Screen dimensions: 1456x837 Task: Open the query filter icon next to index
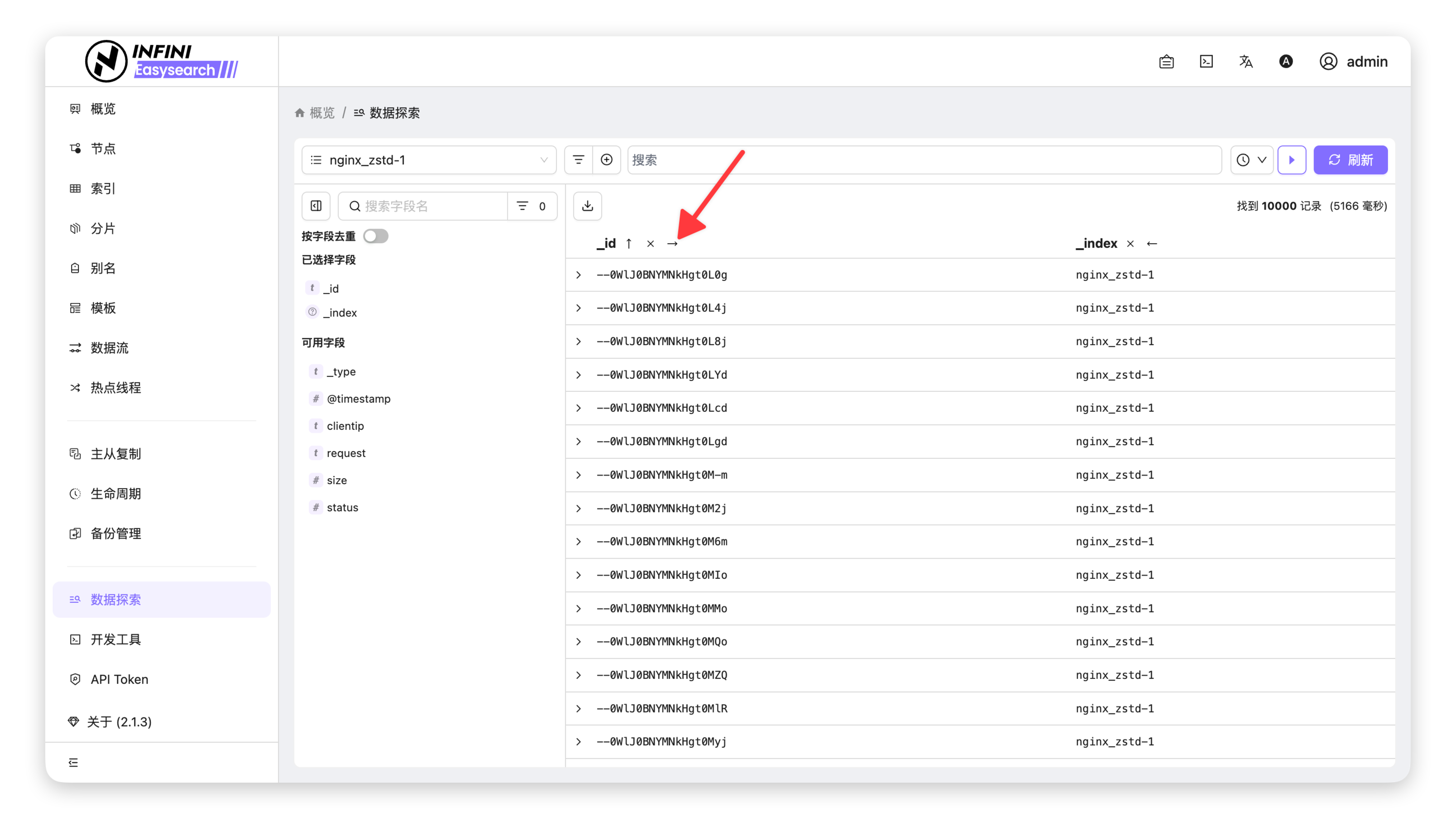[579, 160]
